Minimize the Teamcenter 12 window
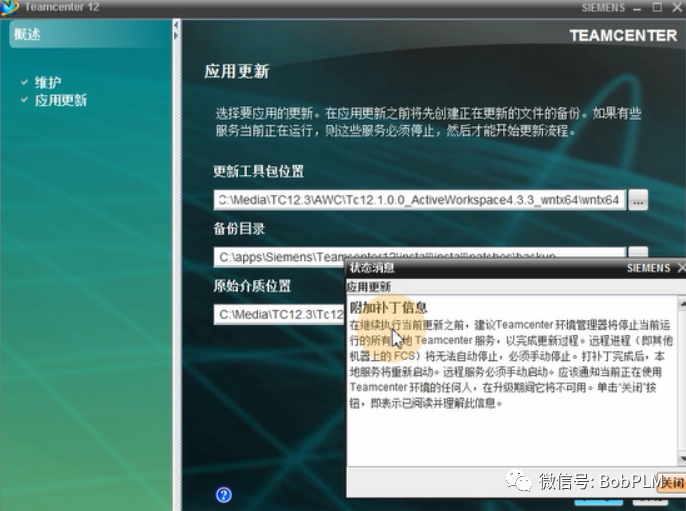686x511 pixels. [637, 8]
